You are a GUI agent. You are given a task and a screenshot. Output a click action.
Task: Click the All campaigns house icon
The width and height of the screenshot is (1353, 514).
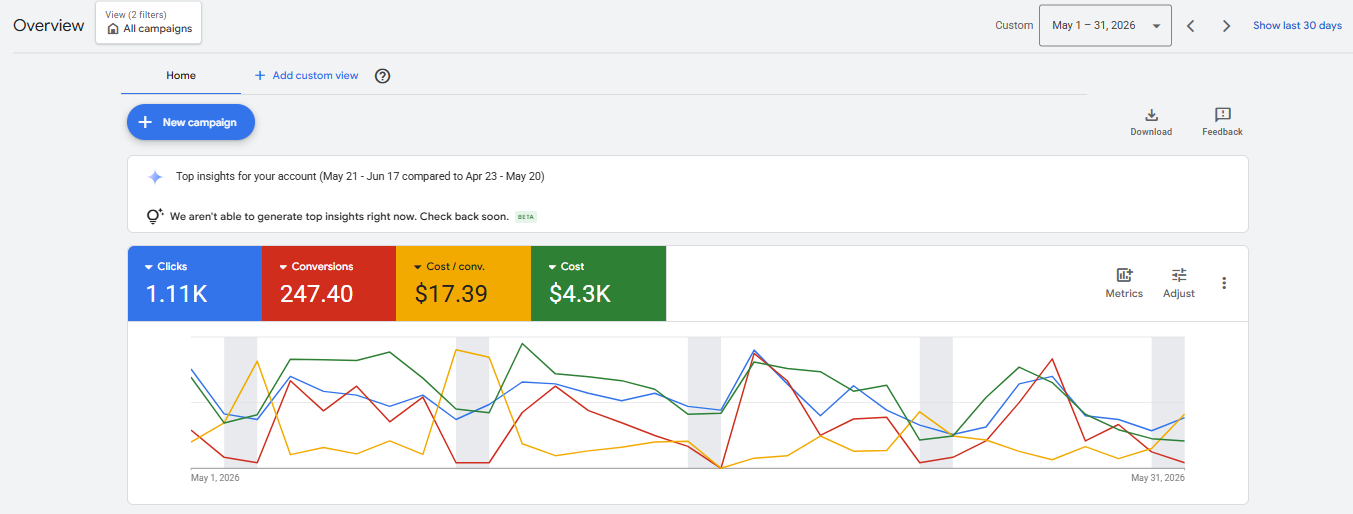tap(113, 29)
